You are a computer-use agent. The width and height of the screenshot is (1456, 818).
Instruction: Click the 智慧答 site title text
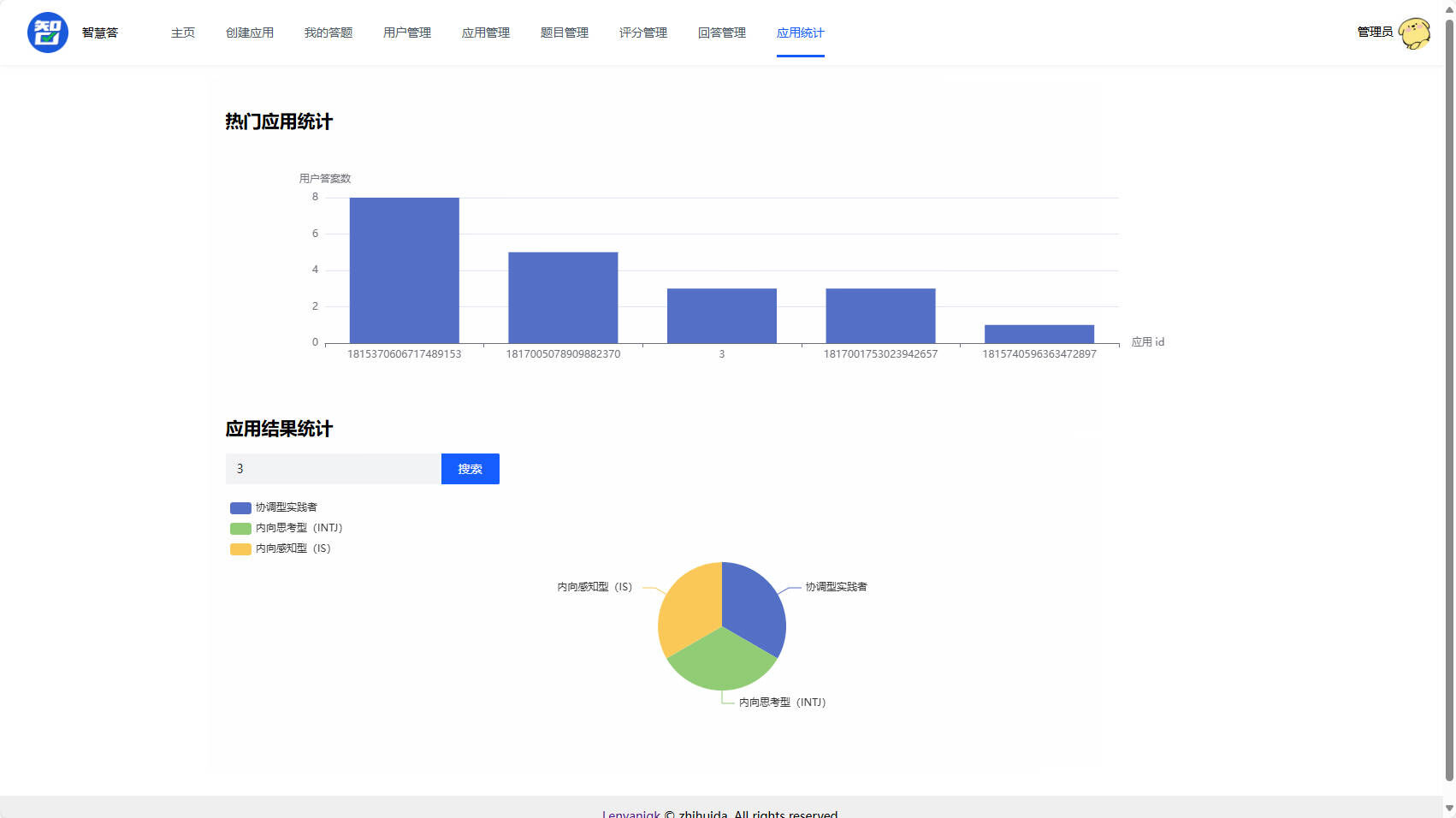click(100, 33)
